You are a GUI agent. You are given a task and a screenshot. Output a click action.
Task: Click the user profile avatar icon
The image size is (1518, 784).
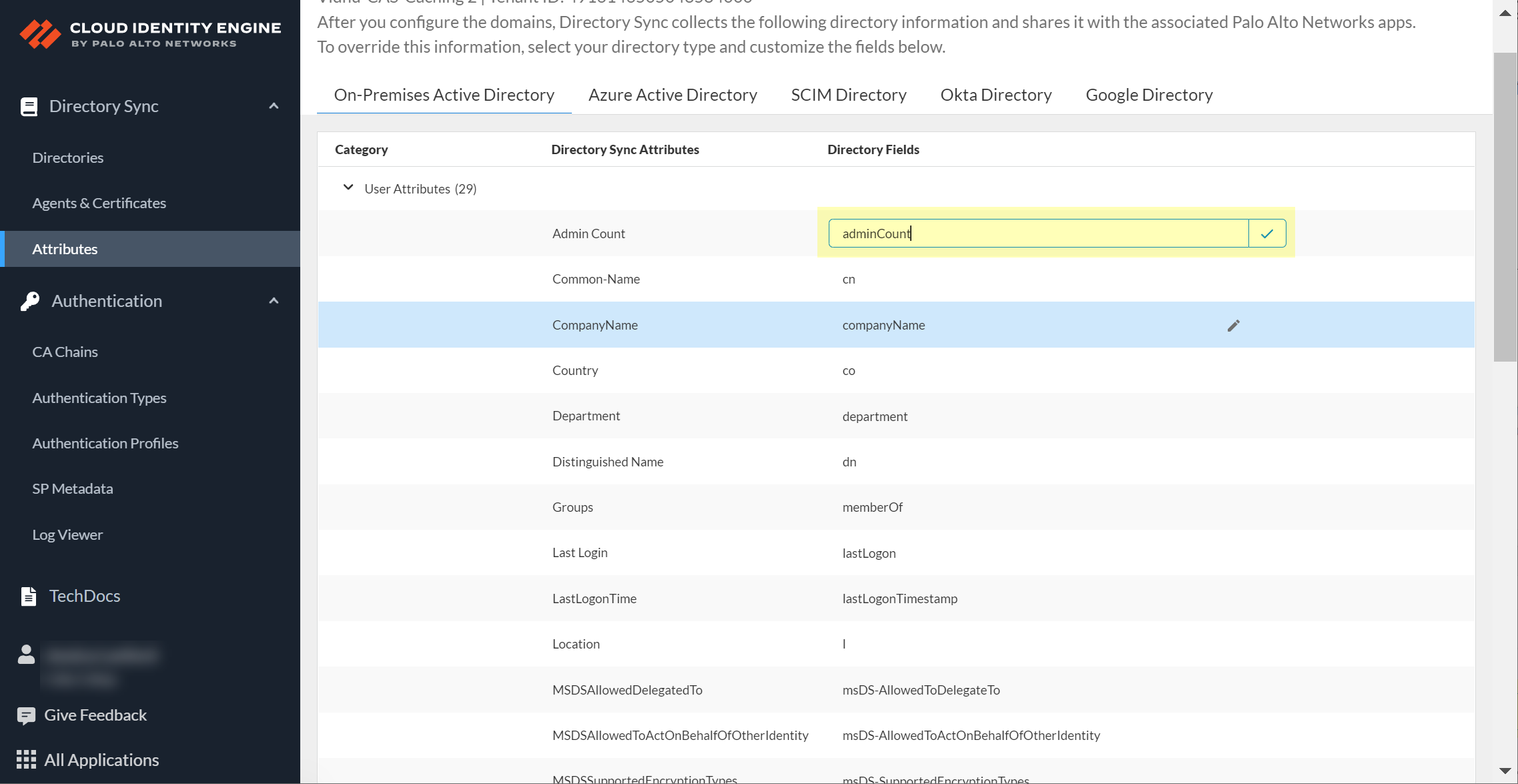26,655
